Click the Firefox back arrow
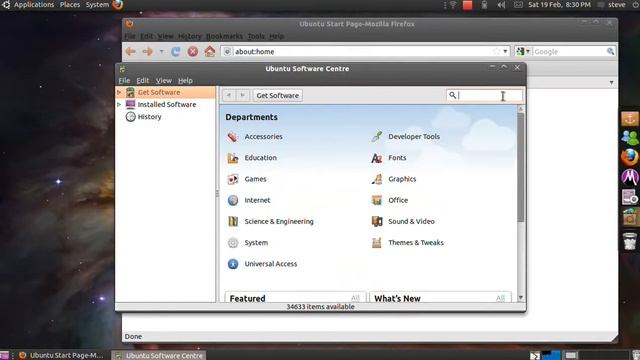 tap(131, 51)
